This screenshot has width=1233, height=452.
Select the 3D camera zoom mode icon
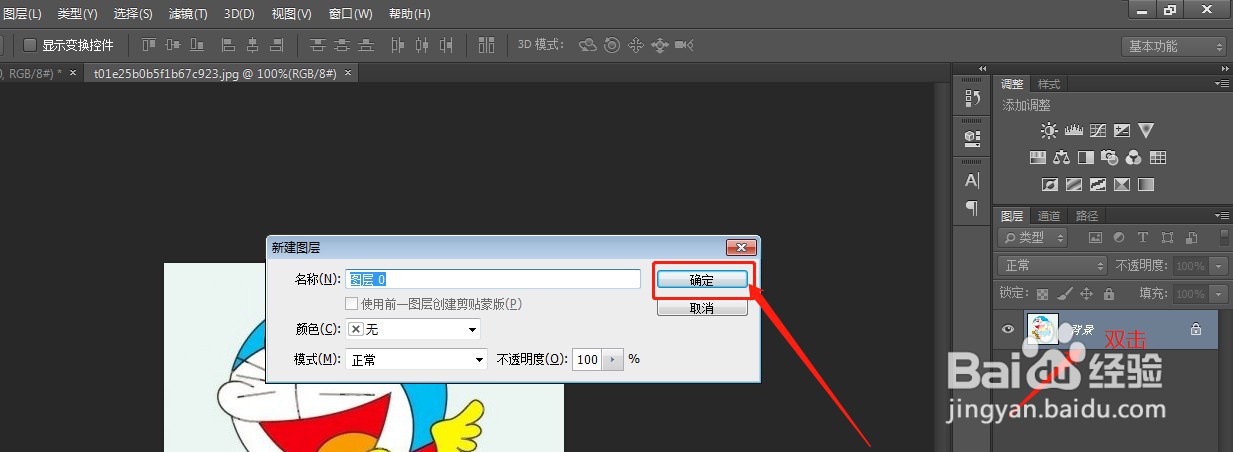point(684,45)
